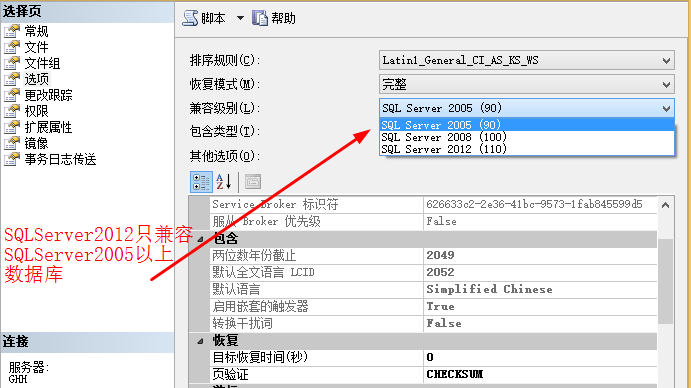
Task: Click the property grid scroll up arrow
Action: [665, 205]
